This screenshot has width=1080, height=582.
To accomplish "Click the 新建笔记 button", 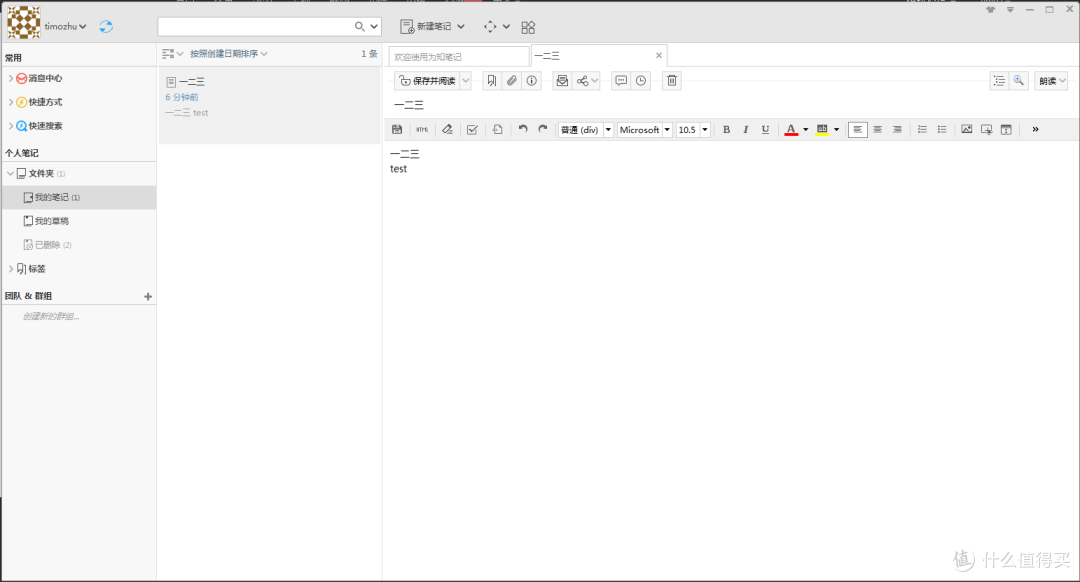I will (426, 26).
